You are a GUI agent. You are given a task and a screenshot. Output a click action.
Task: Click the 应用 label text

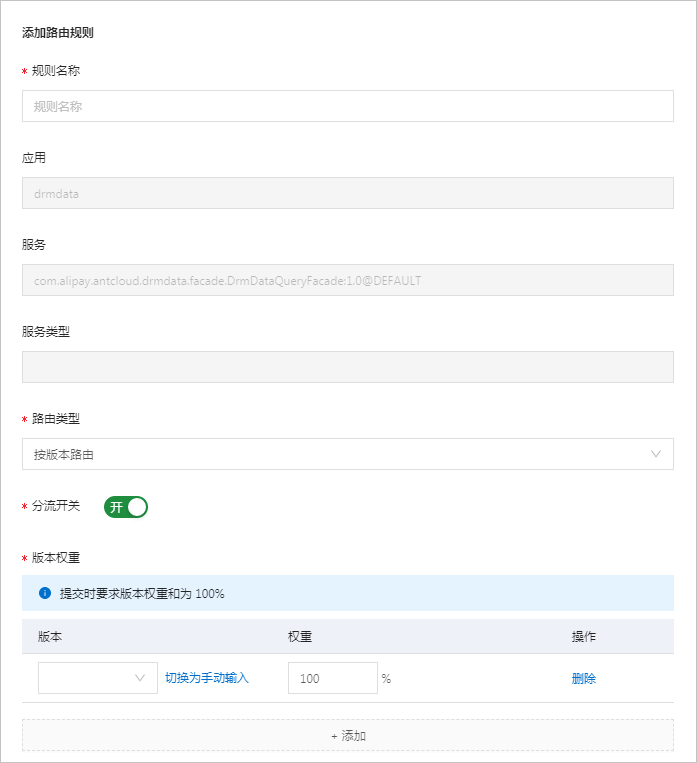34,158
